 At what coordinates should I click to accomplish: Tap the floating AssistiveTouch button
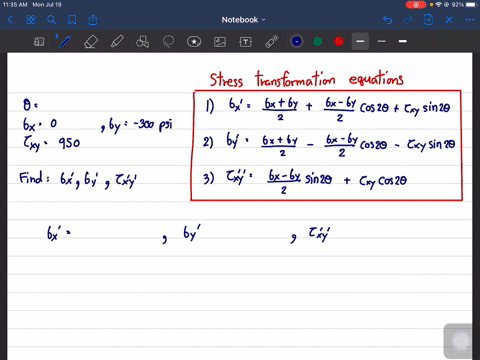461,341
